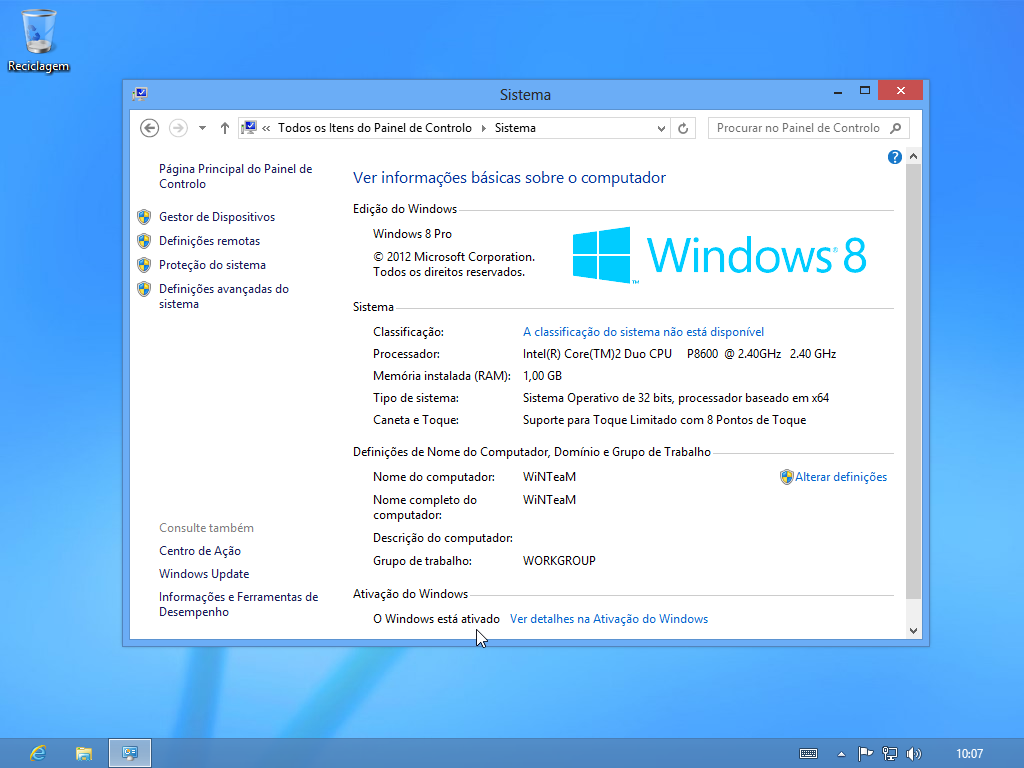Click the shield icon next to Alterar definições
Screen dimensions: 1024x768
786,477
